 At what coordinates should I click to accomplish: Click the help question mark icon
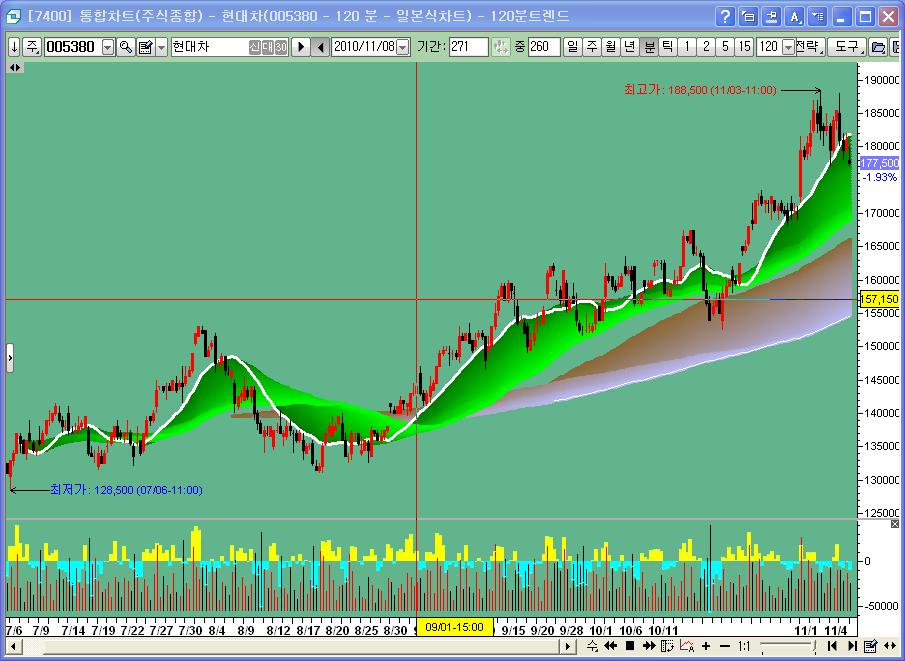point(726,17)
